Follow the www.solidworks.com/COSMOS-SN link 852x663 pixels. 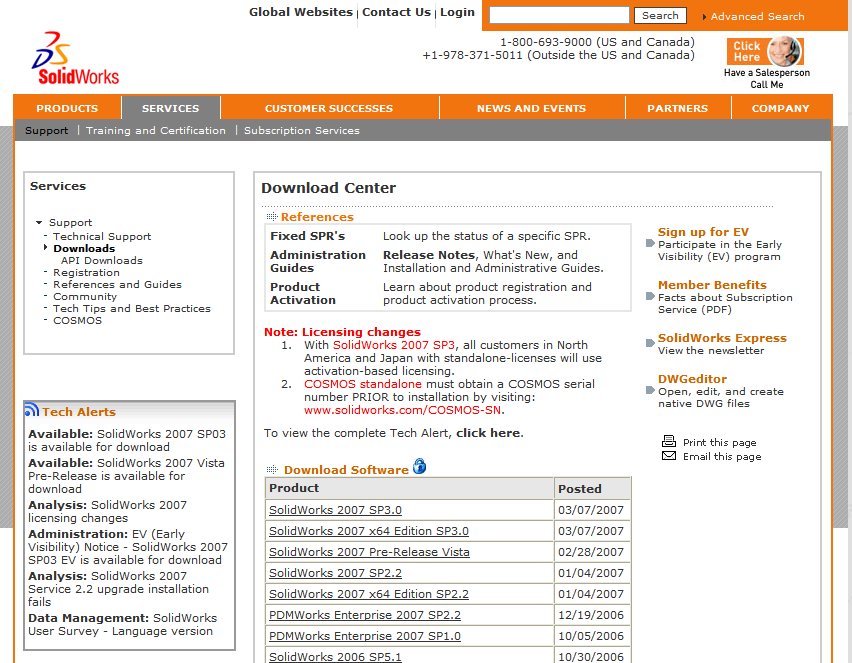(403, 410)
